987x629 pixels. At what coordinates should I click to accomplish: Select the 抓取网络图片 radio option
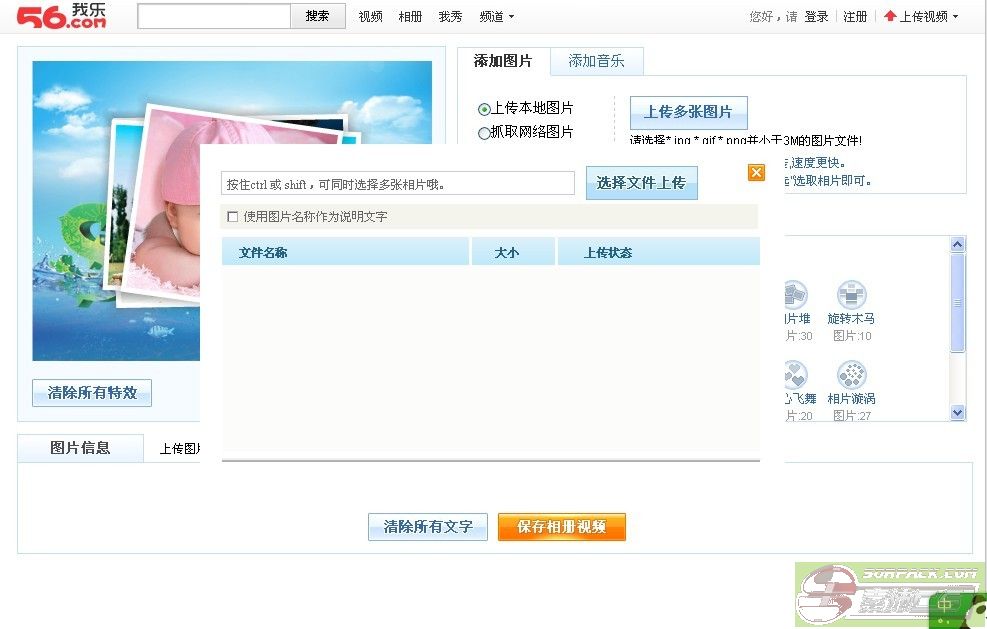pos(484,133)
